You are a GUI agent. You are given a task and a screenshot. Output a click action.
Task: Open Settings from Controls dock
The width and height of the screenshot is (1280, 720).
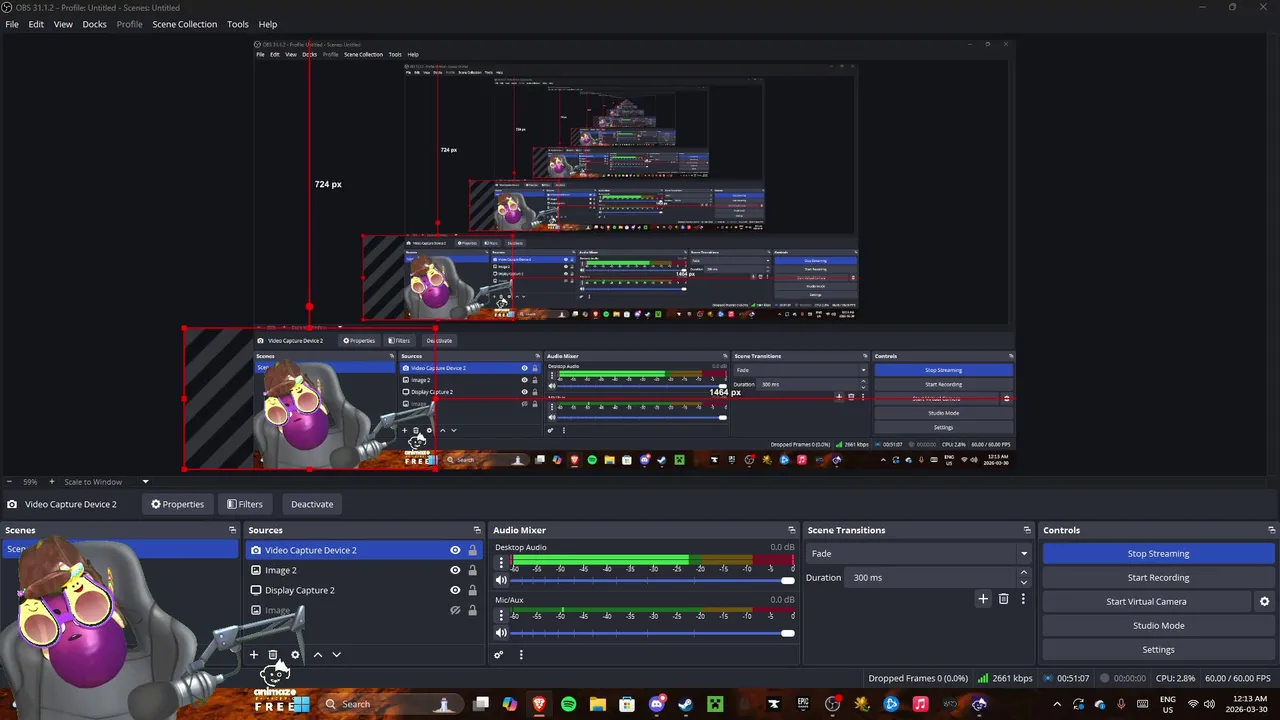[1158, 650]
